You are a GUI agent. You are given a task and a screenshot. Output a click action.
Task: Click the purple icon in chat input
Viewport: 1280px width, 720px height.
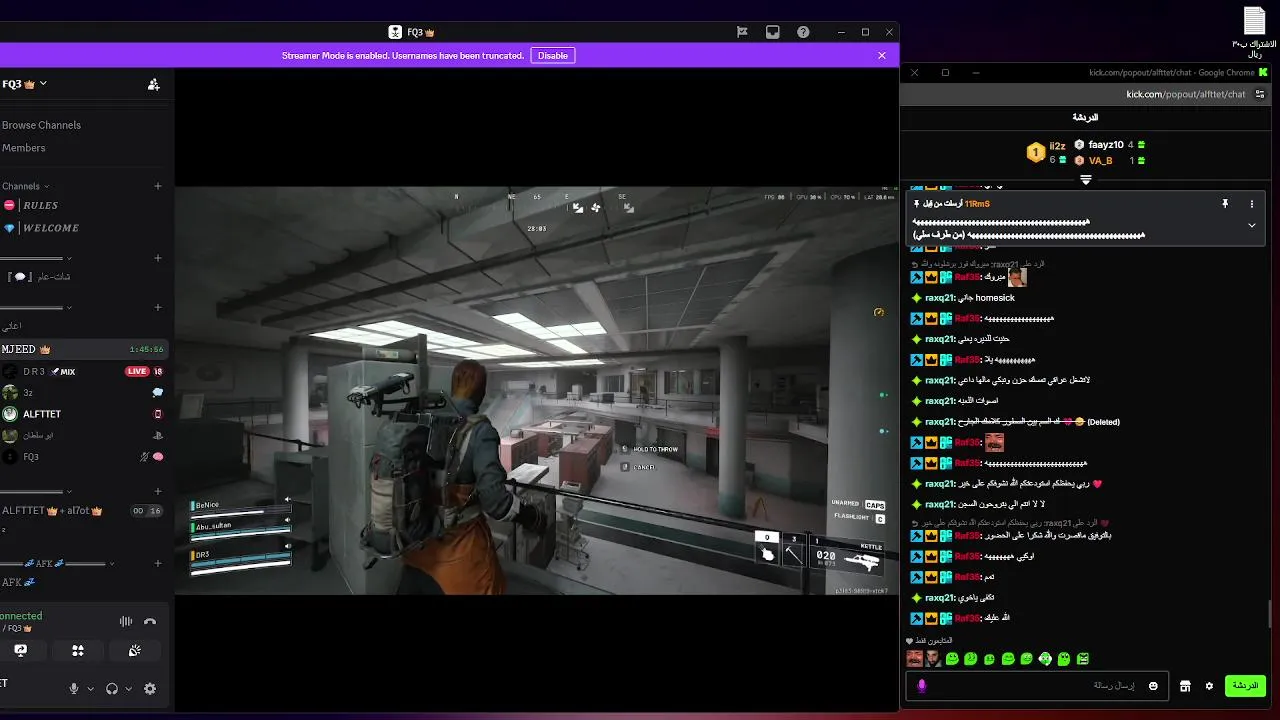922,686
